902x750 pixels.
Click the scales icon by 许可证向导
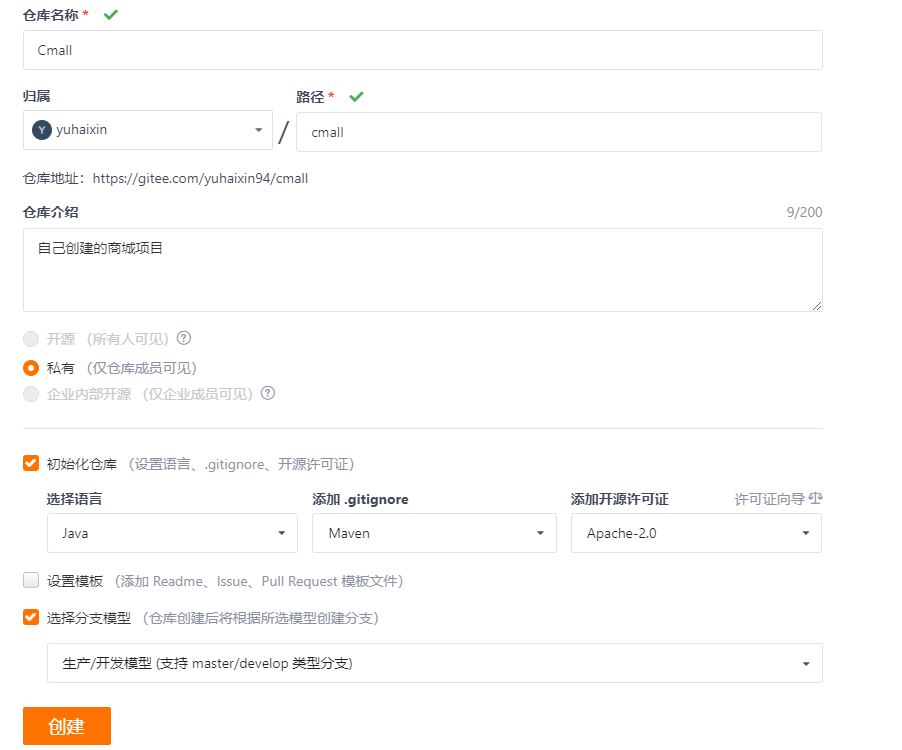[815, 498]
